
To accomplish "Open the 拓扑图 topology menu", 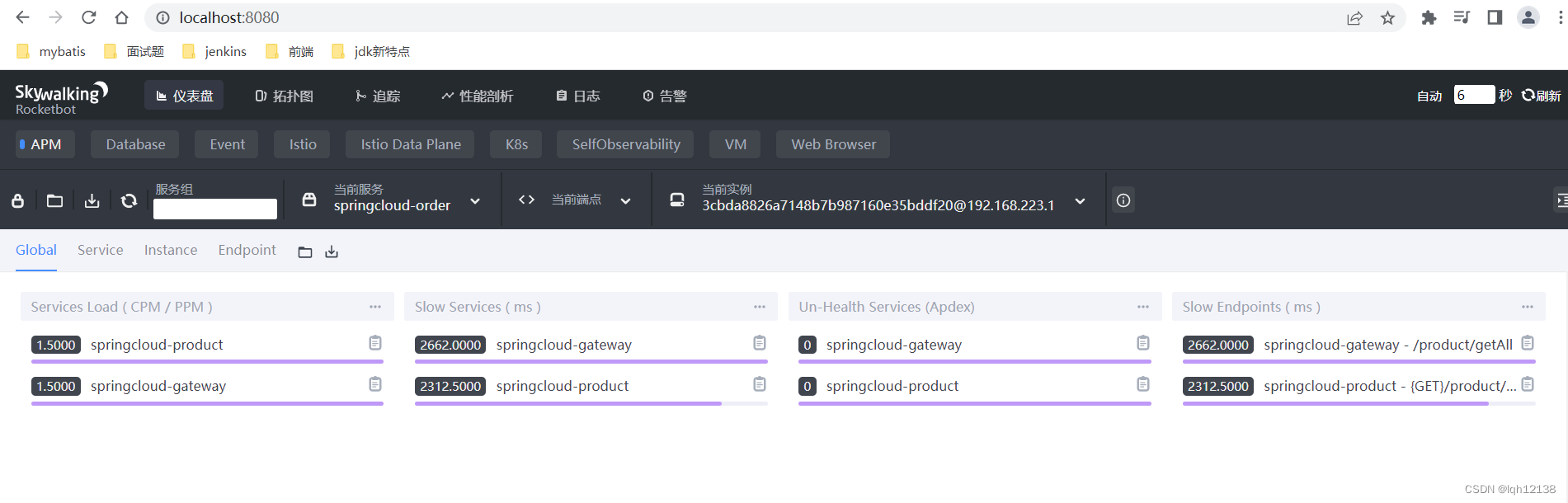I will coord(284,96).
